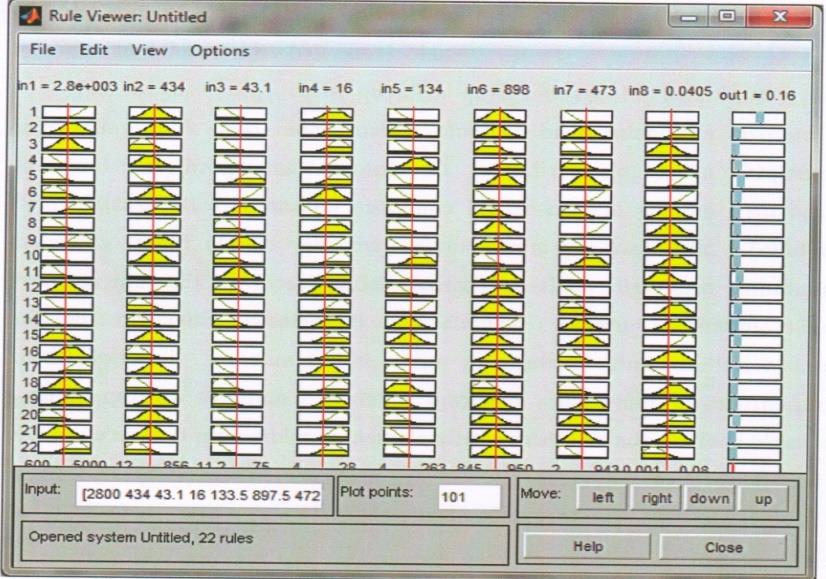Click the Move down button
826x579 pixels.
(x=709, y=498)
